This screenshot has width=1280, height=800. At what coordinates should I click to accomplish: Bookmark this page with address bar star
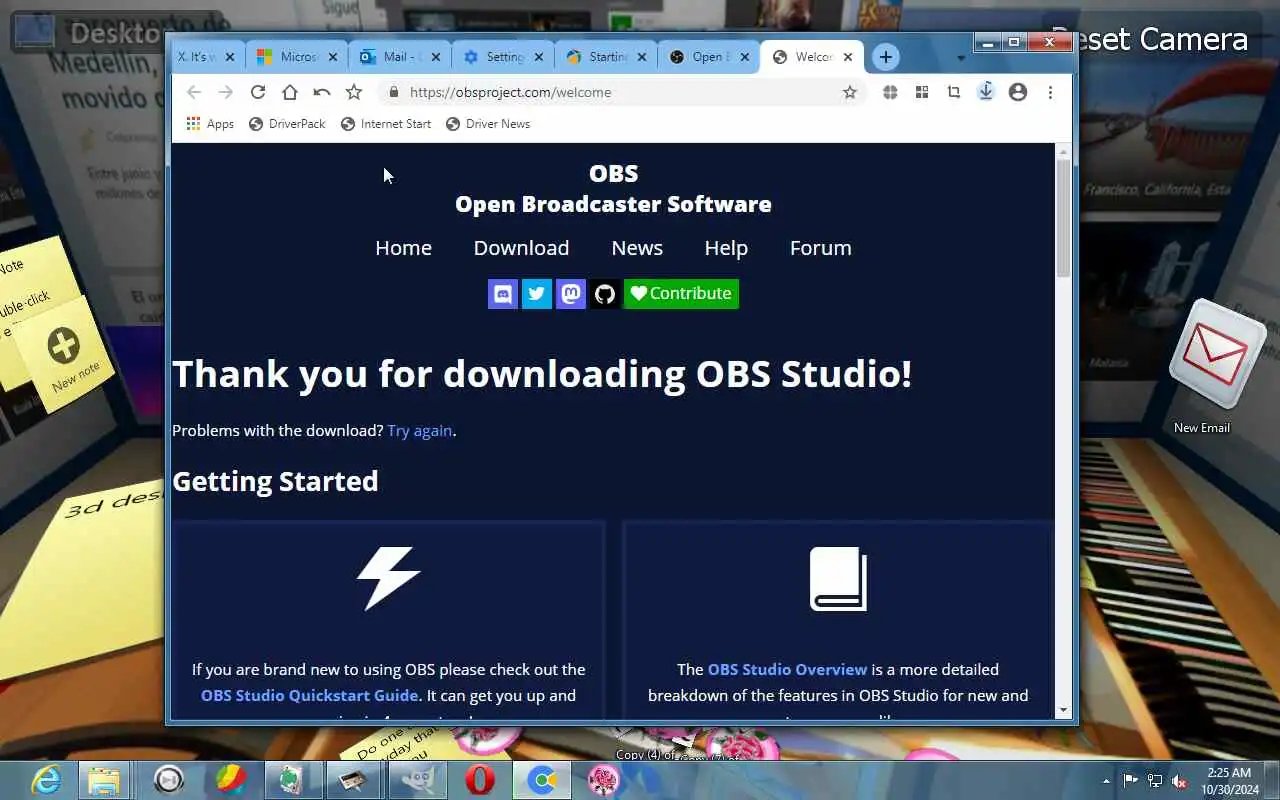(850, 92)
